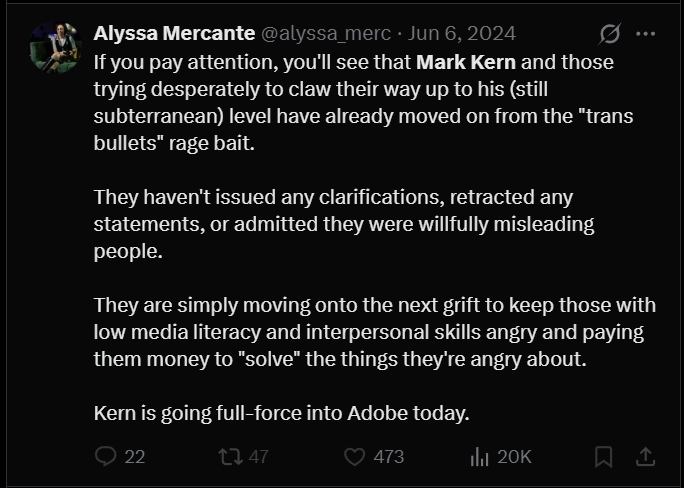Screen dimensions: 684x488
Task: Click the 20K views count
Action: tap(514, 457)
